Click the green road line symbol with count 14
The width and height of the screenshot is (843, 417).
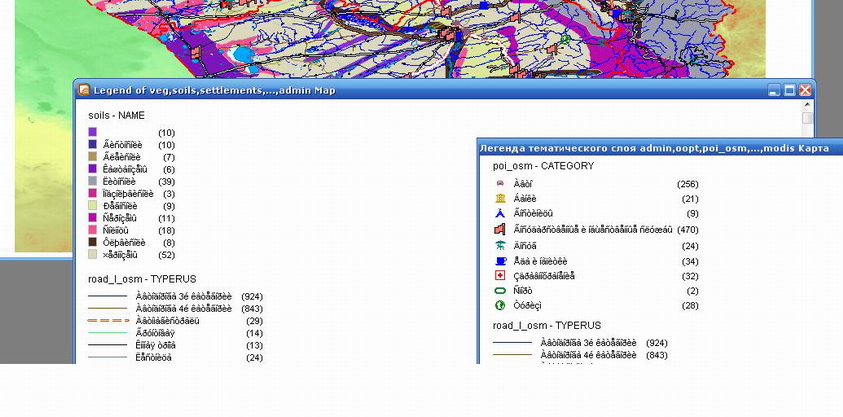pos(107,333)
